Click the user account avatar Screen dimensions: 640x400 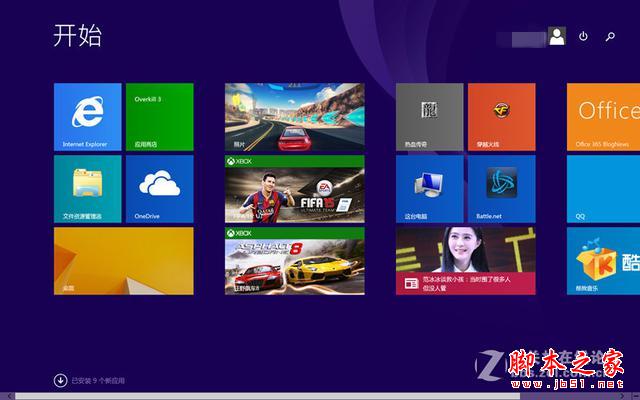557,36
